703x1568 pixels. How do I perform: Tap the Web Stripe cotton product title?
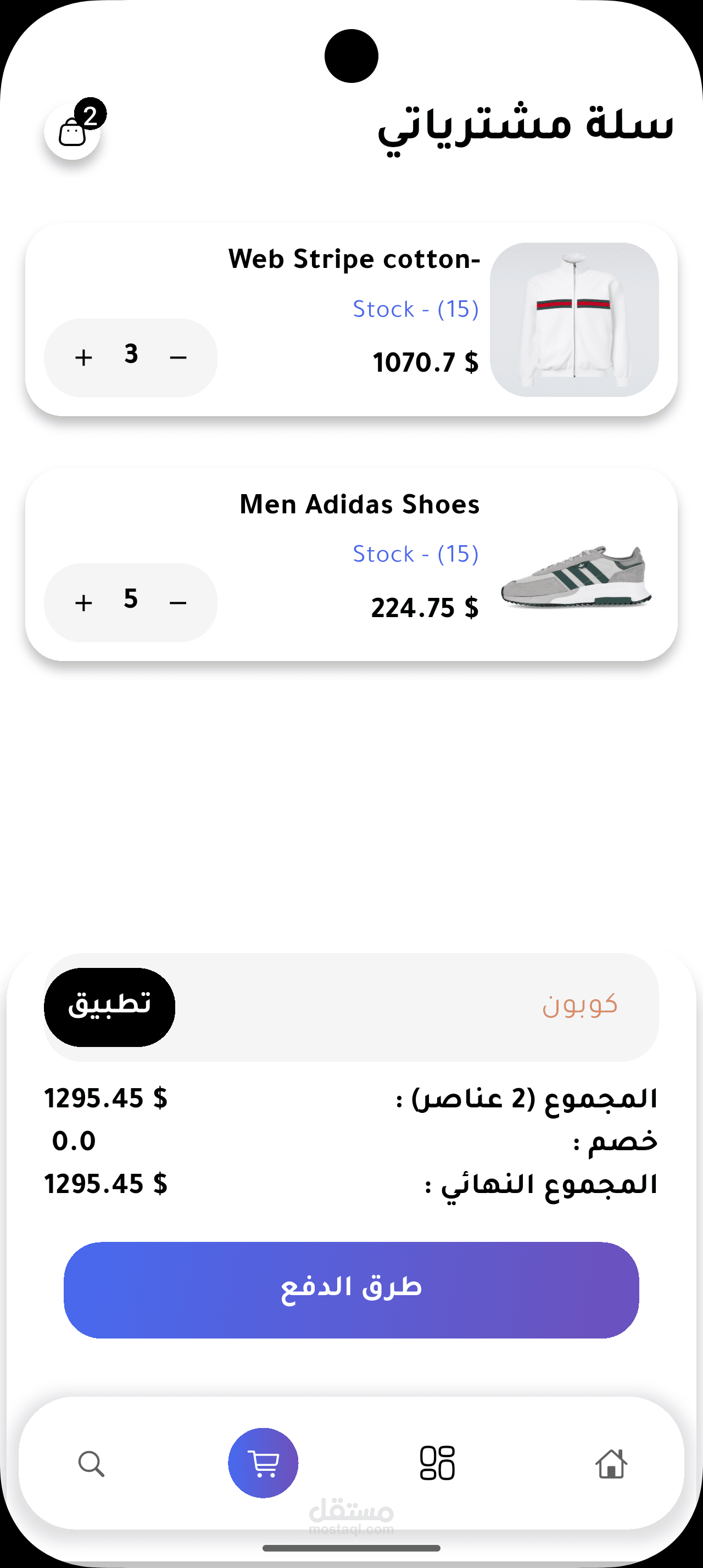coord(354,259)
